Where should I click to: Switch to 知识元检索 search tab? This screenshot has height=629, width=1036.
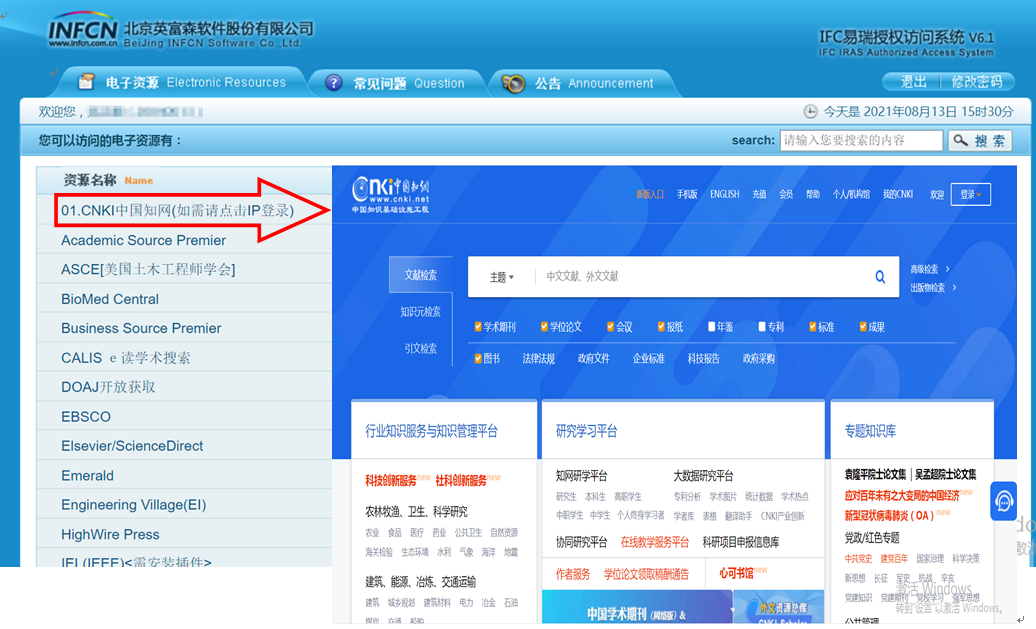click(x=420, y=312)
